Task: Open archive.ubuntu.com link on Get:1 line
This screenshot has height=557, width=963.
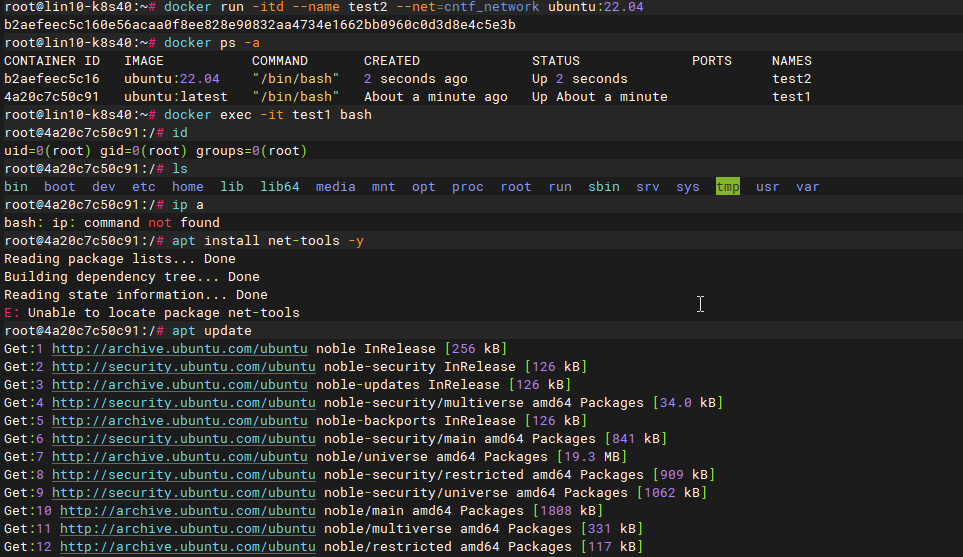Action: coord(179,349)
